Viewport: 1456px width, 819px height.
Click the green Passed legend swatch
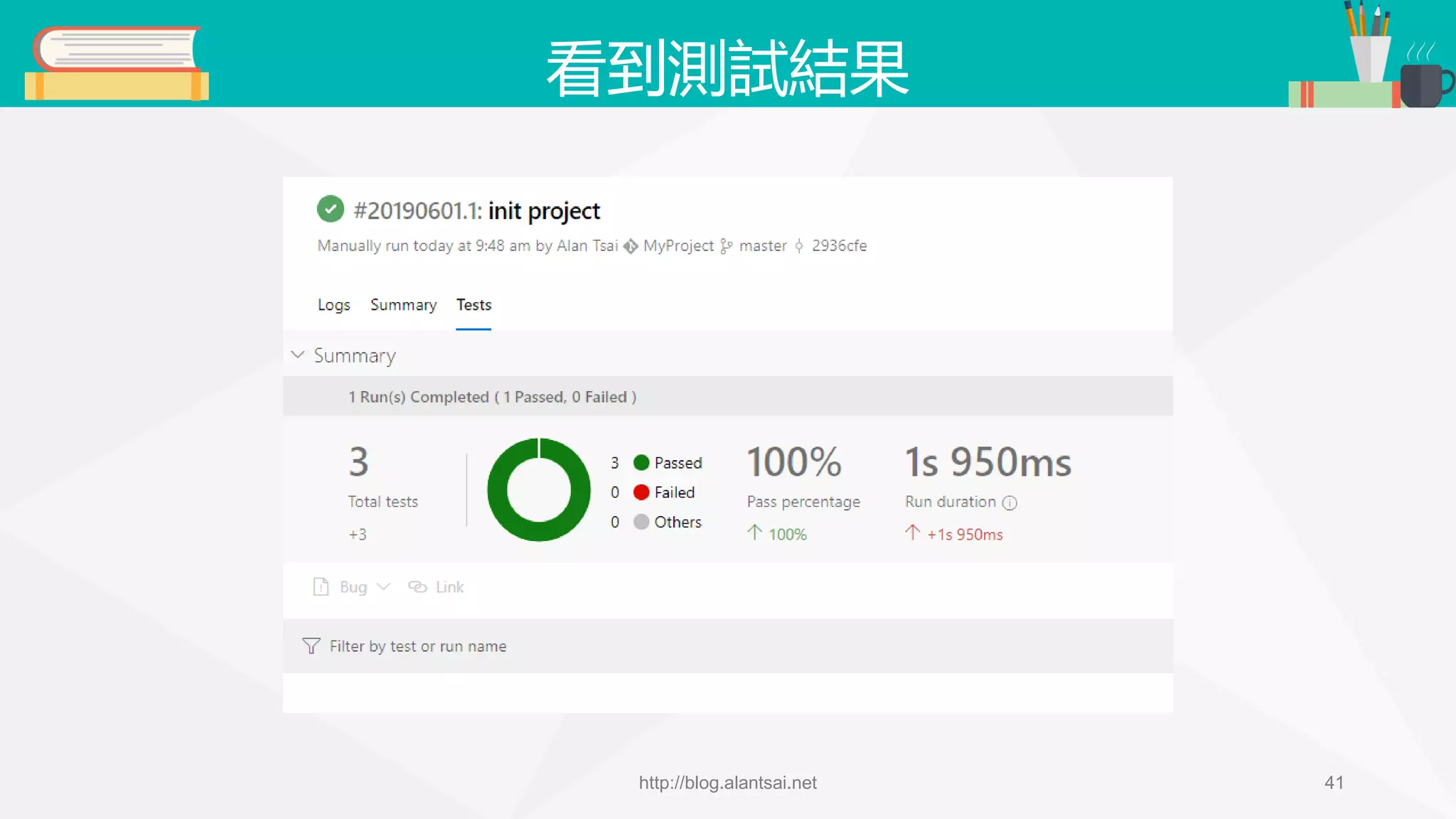pos(641,463)
